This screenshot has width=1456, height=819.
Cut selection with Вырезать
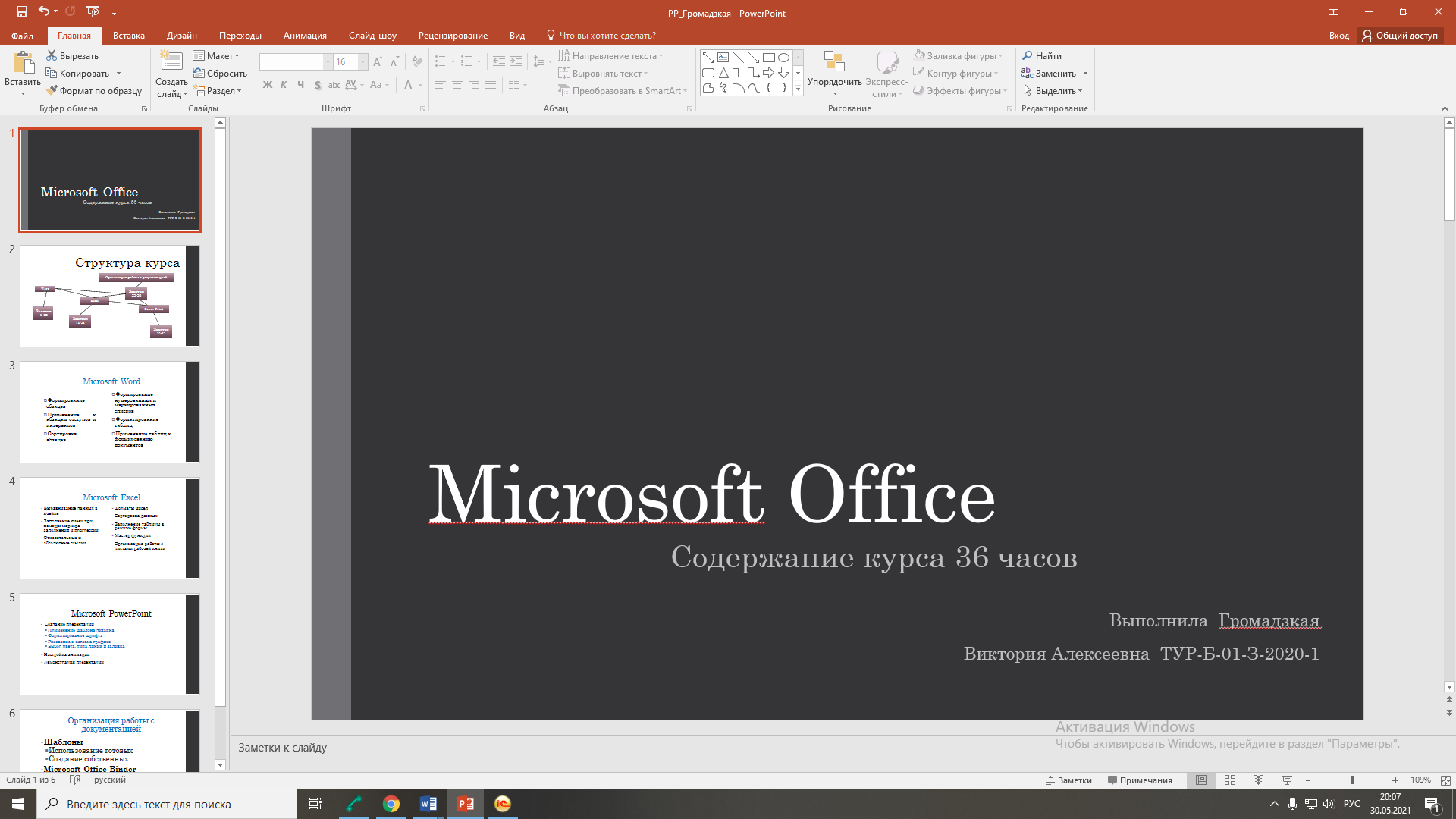(x=72, y=55)
